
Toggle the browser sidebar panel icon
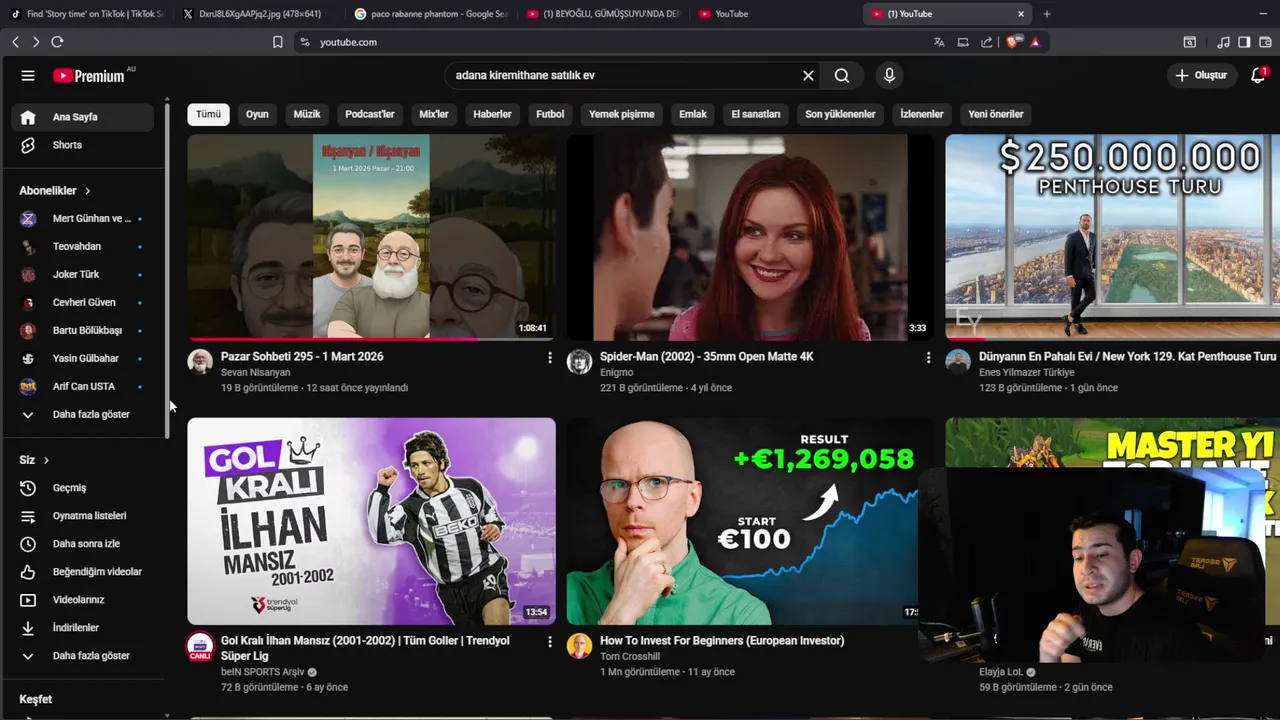coord(1244,42)
